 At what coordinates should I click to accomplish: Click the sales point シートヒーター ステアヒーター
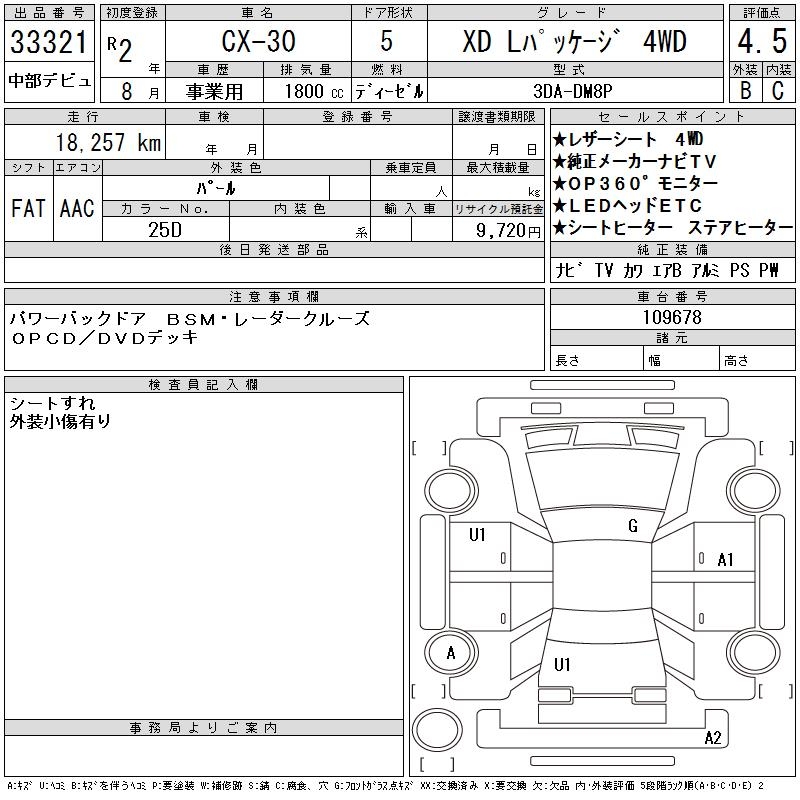point(673,228)
